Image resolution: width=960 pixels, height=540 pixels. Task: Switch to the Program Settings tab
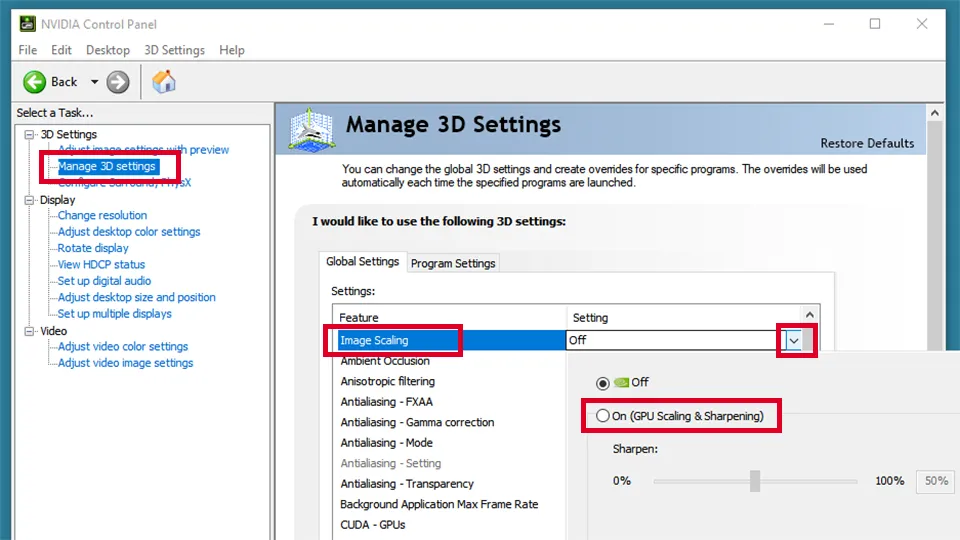click(453, 263)
